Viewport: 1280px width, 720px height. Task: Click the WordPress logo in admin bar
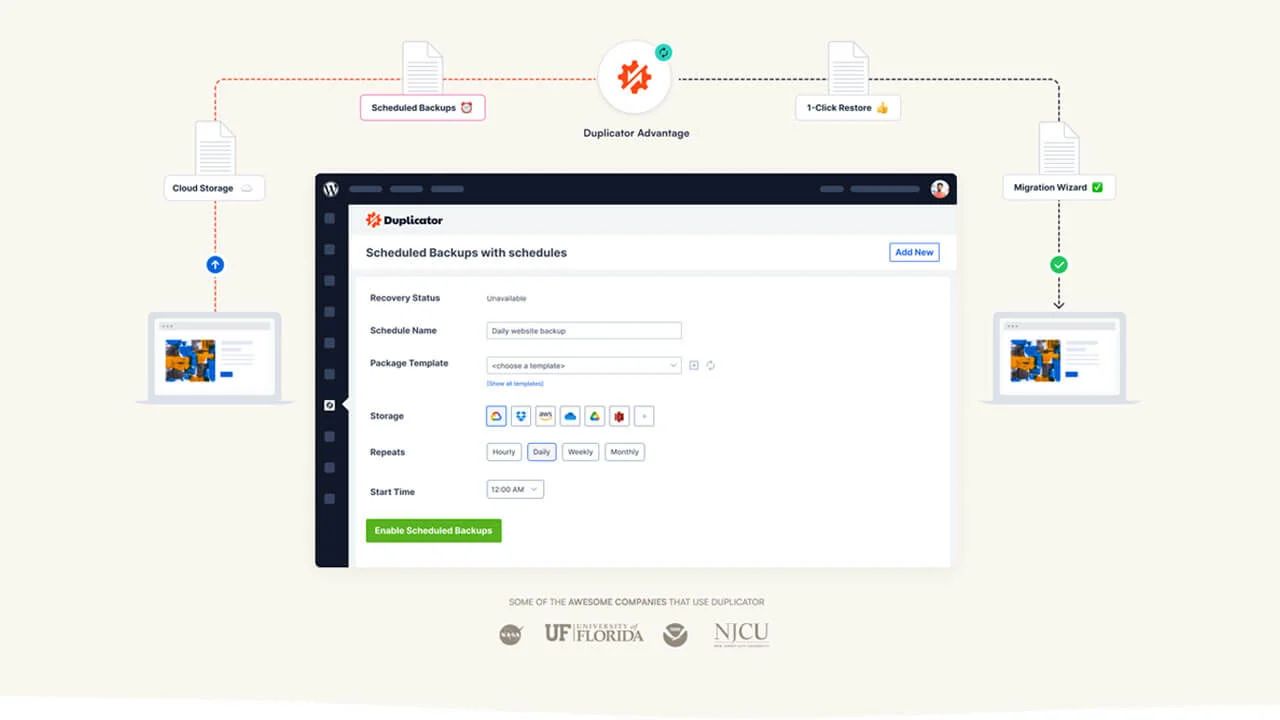(331, 189)
